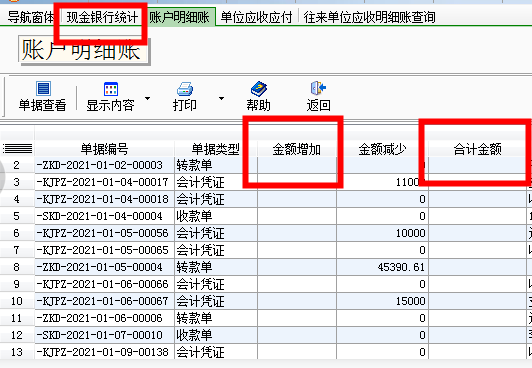
Task: Open the 单据查看 document view icon
Action: click(x=43, y=89)
